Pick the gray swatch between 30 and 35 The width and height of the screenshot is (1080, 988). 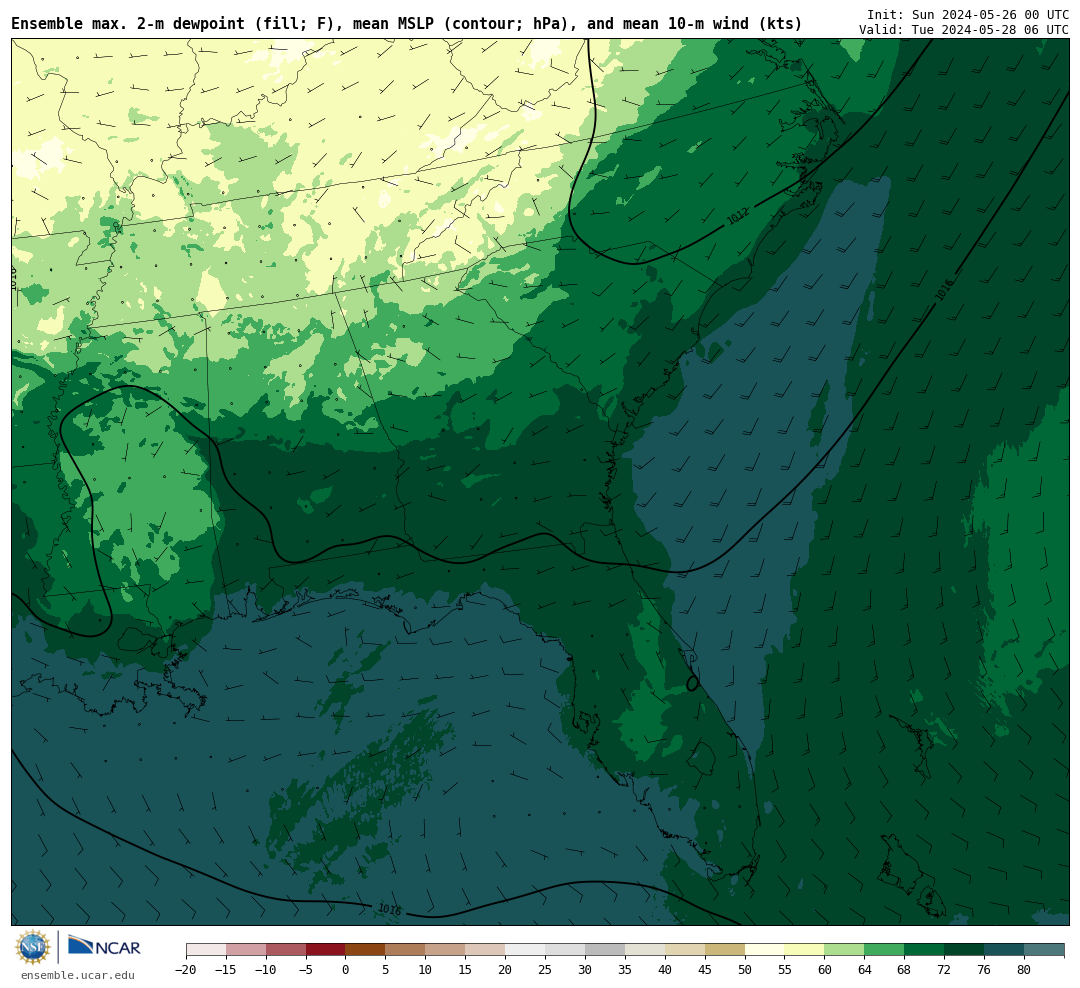point(605,950)
